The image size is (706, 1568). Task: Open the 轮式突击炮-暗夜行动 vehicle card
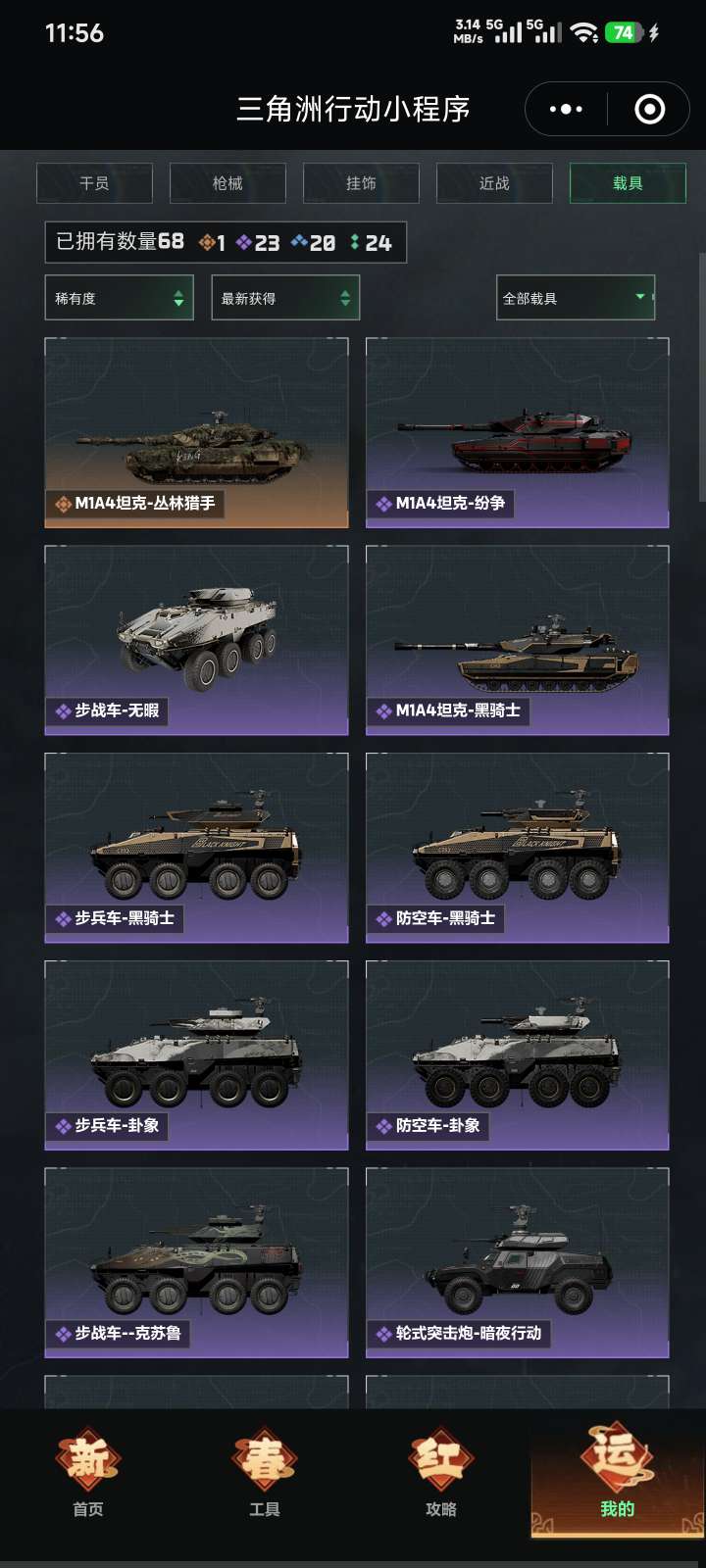[518, 1263]
